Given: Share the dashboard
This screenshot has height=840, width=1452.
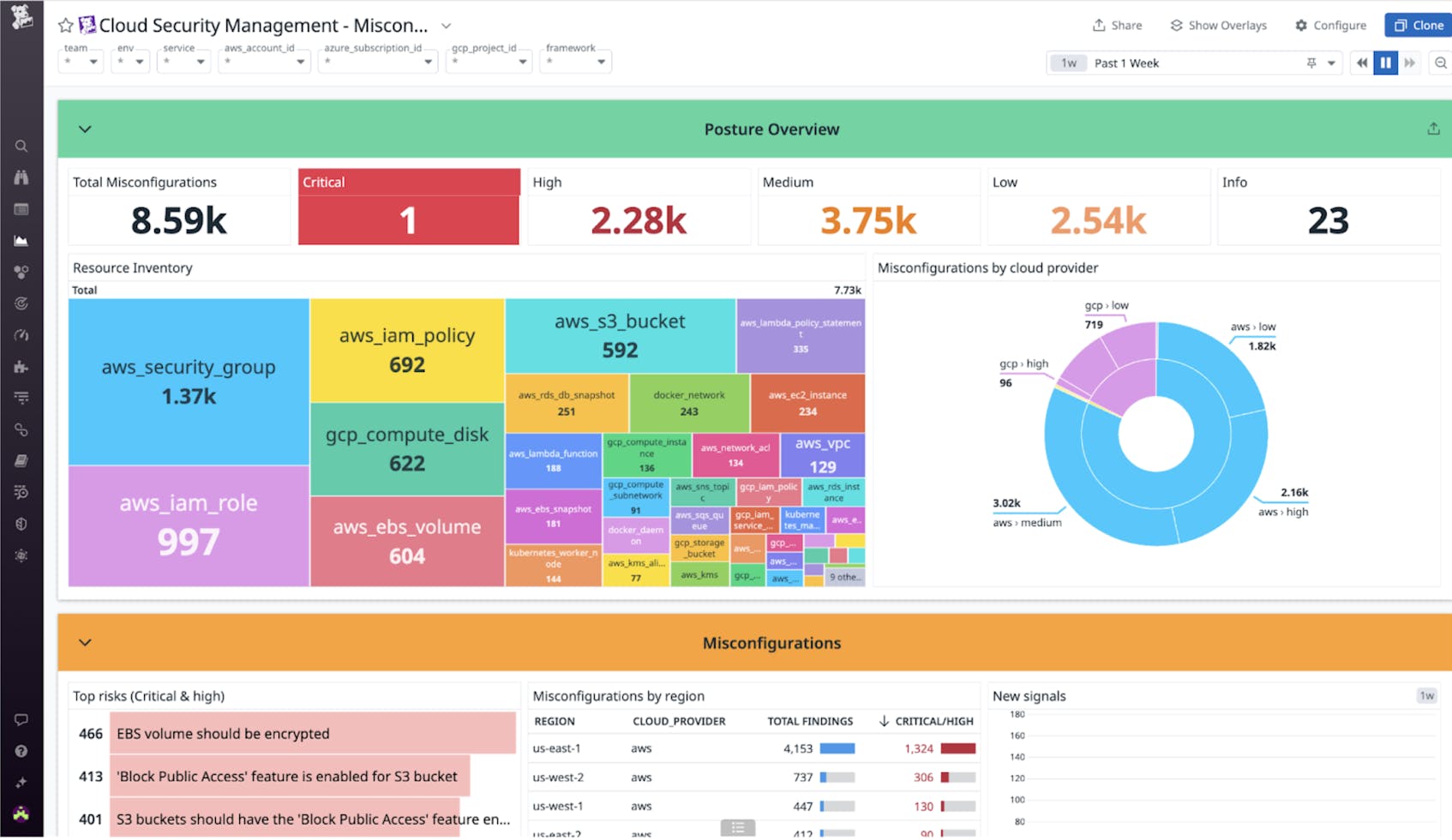Looking at the screenshot, I should click(x=1117, y=25).
